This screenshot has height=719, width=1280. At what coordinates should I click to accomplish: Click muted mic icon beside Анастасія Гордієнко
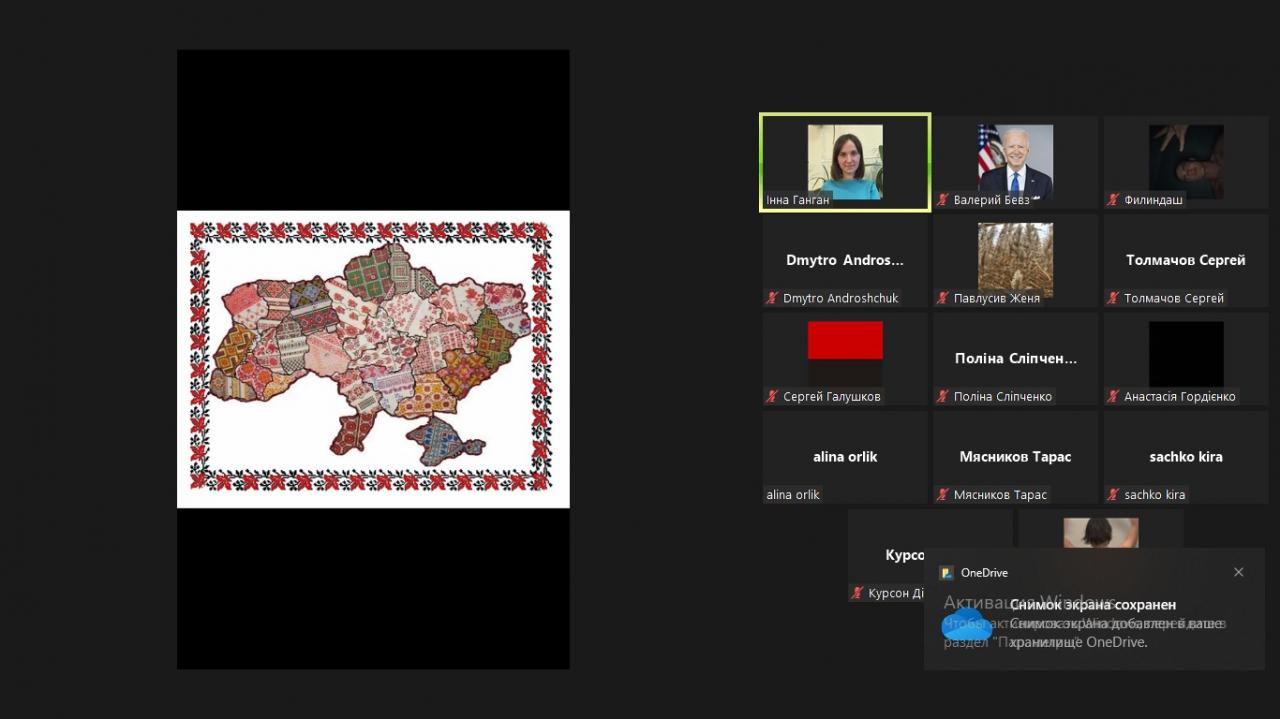[1112, 396]
